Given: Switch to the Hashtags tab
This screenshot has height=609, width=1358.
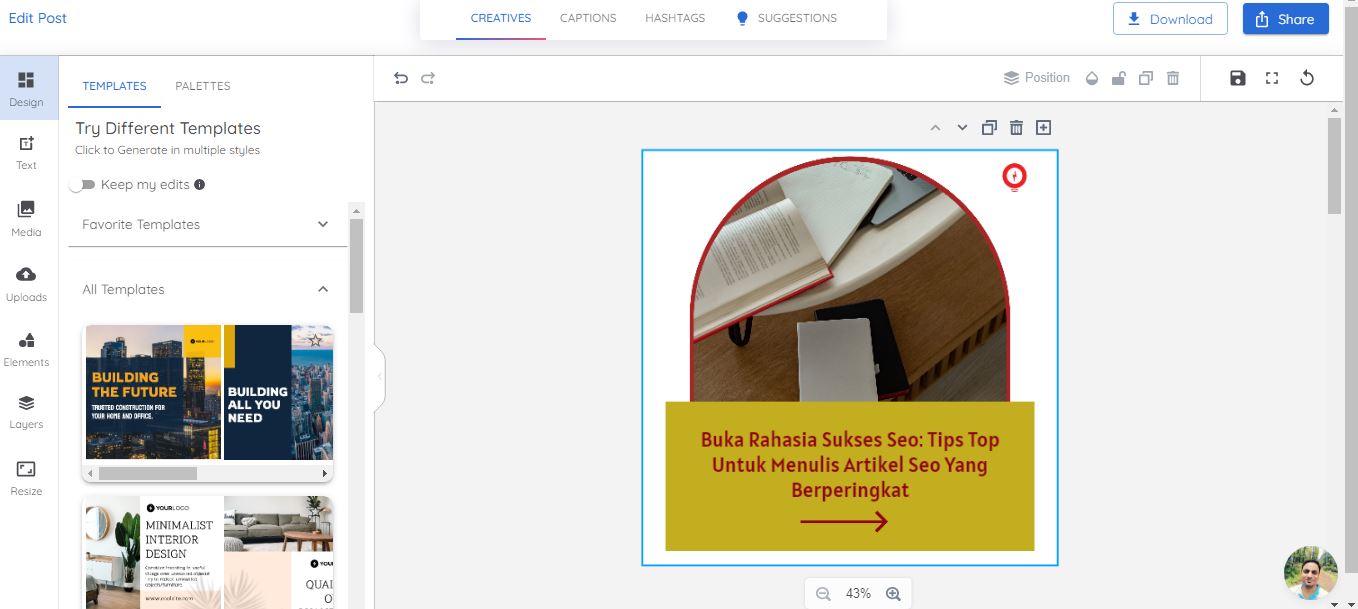Looking at the screenshot, I should pos(675,19).
